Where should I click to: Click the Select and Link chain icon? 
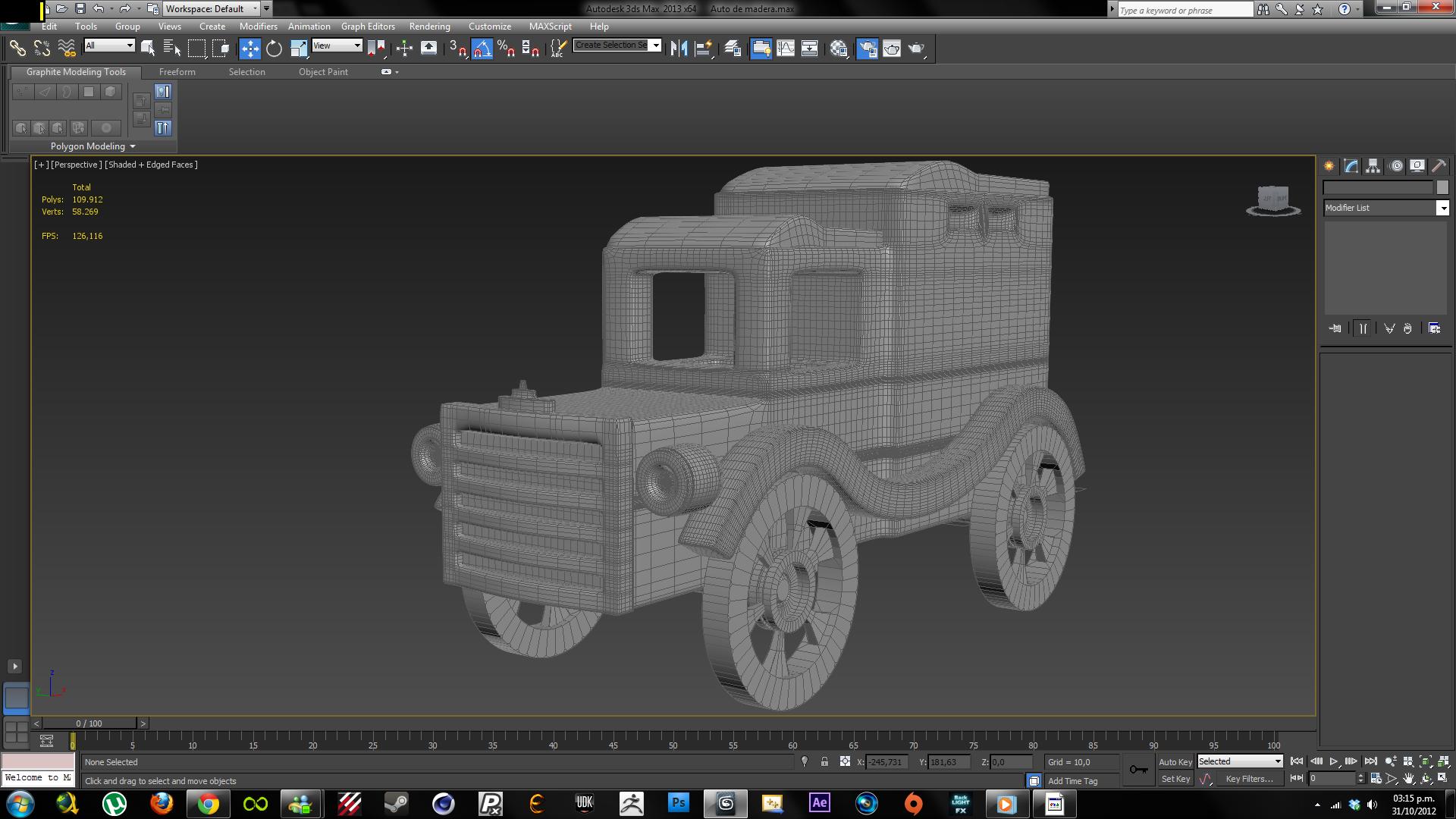click(x=17, y=49)
